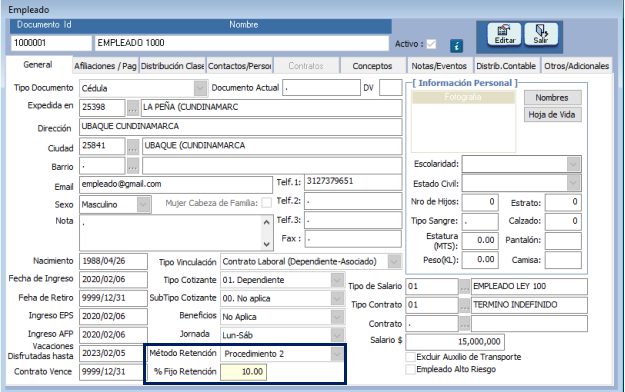Click the Peso(KL) field
The width and height of the screenshot is (625, 392).
[480, 260]
